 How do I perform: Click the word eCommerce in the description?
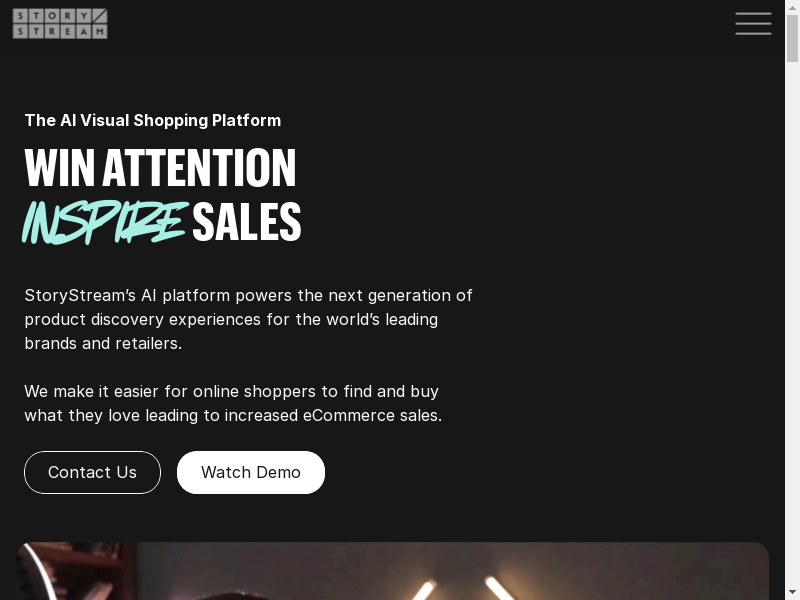click(x=349, y=415)
